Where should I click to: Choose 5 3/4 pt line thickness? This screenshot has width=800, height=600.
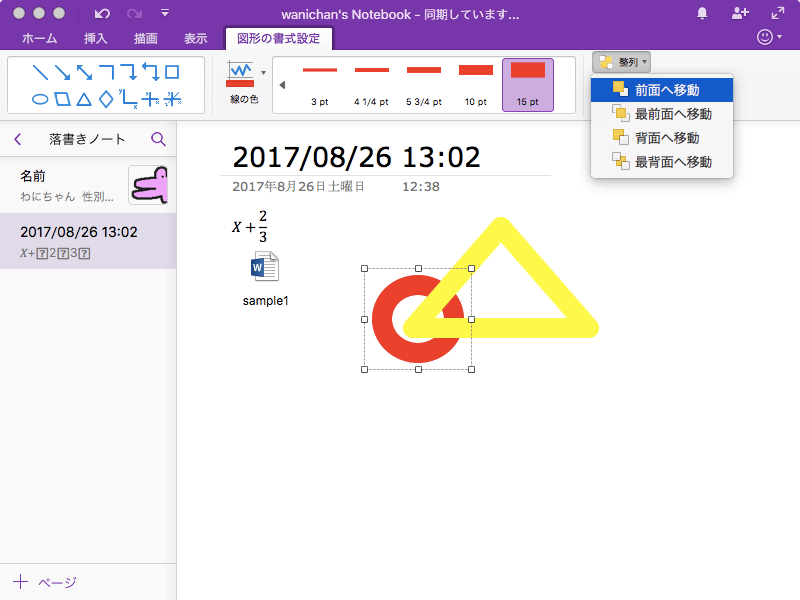pos(423,85)
